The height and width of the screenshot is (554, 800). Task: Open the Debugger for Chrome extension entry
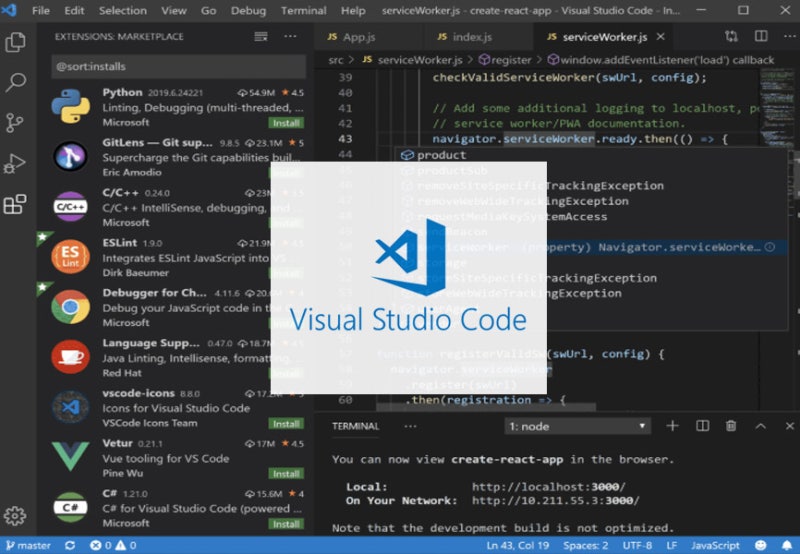coord(176,307)
